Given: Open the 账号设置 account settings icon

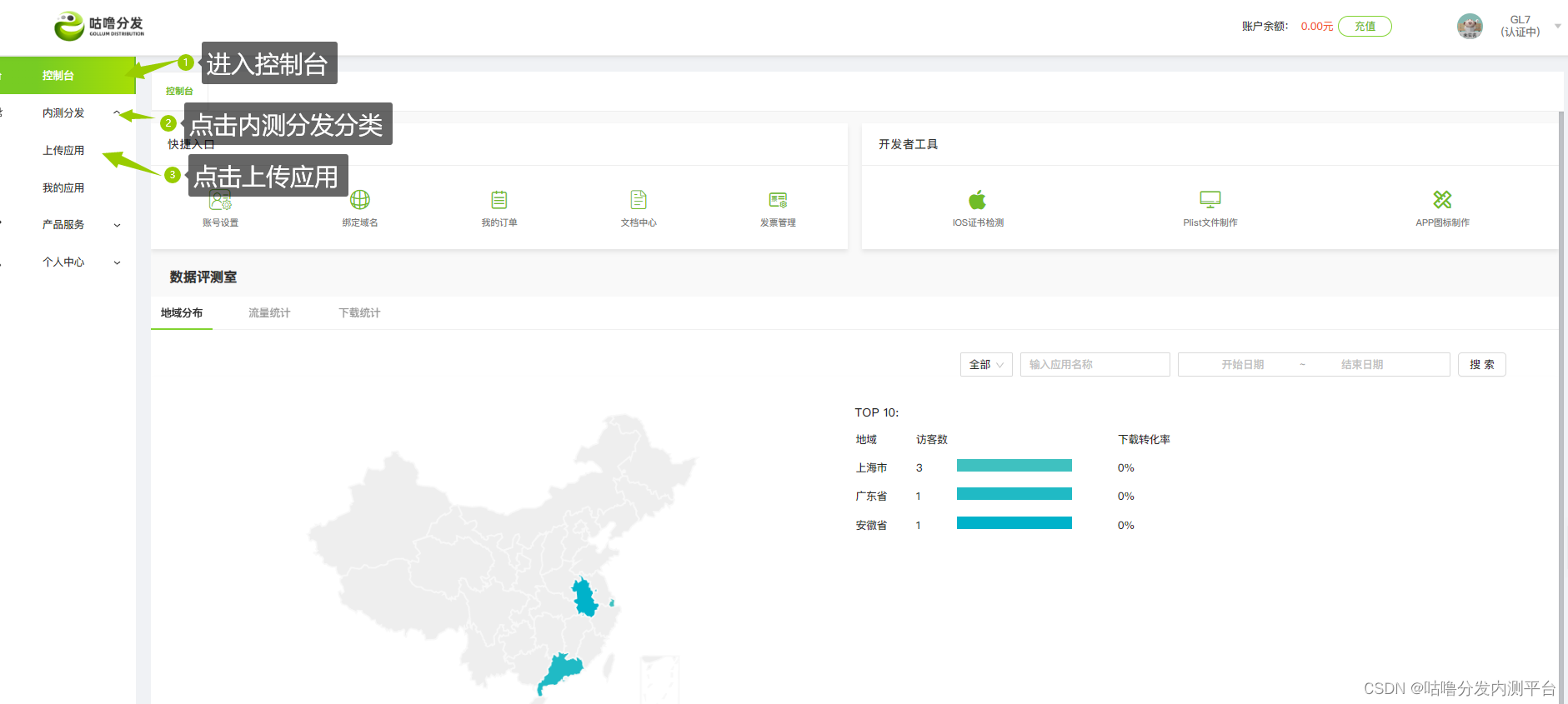Looking at the screenshot, I should [220, 200].
